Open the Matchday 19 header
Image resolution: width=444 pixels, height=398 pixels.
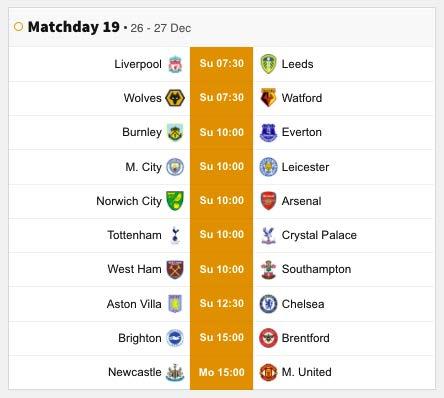(x=73, y=27)
